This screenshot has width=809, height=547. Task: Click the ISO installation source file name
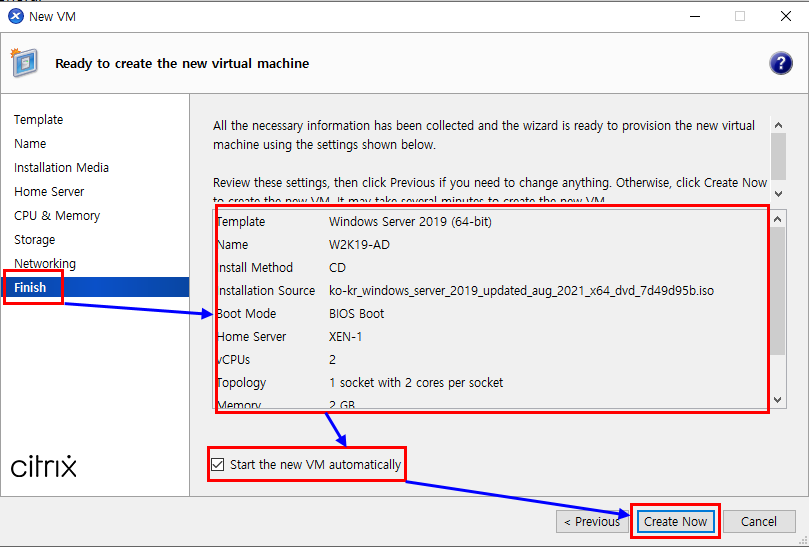tap(521, 291)
